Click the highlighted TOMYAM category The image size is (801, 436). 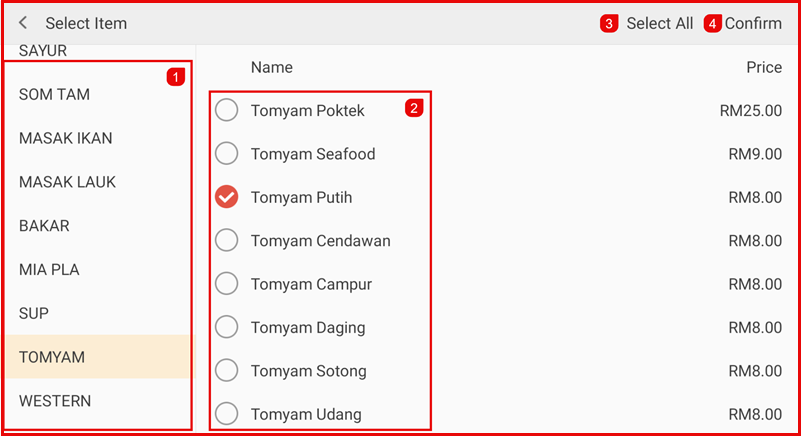point(52,357)
